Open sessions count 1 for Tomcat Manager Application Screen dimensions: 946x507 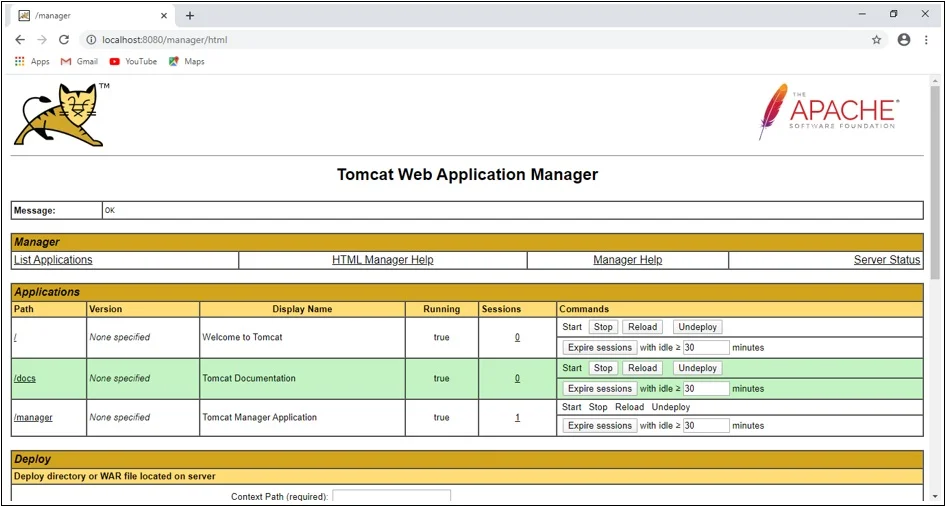coord(517,417)
